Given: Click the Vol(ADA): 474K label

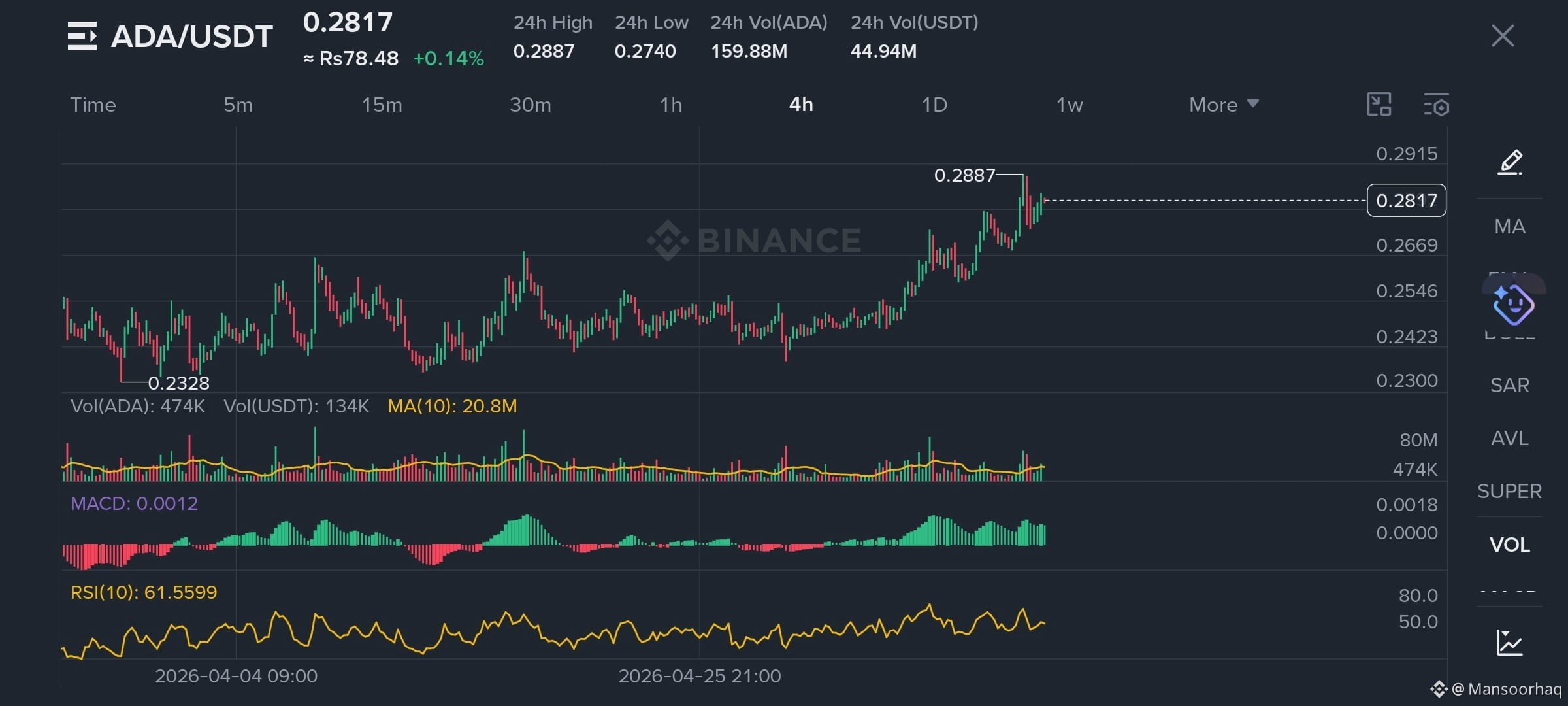Looking at the screenshot, I should 138,406.
